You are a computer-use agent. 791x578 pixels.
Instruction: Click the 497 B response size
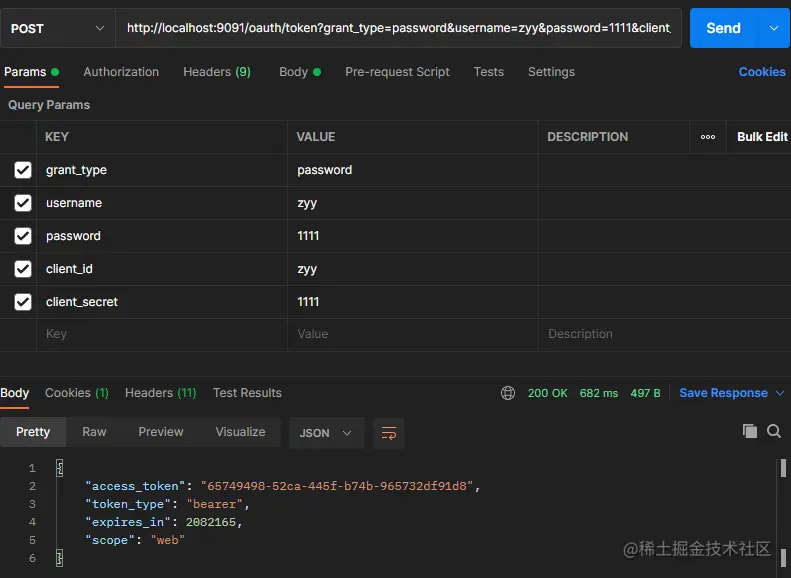pos(645,393)
